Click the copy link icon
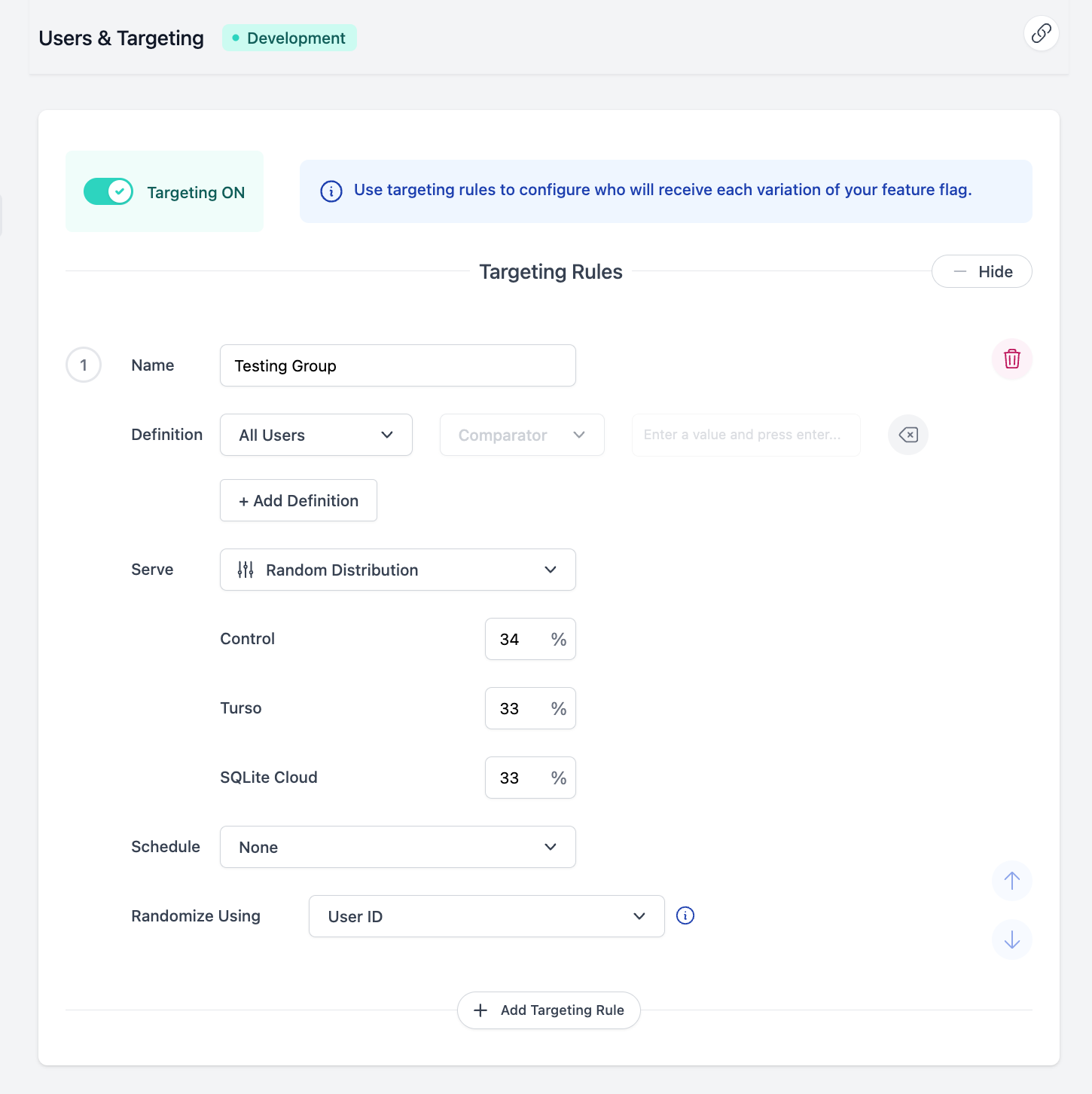 tap(1041, 33)
